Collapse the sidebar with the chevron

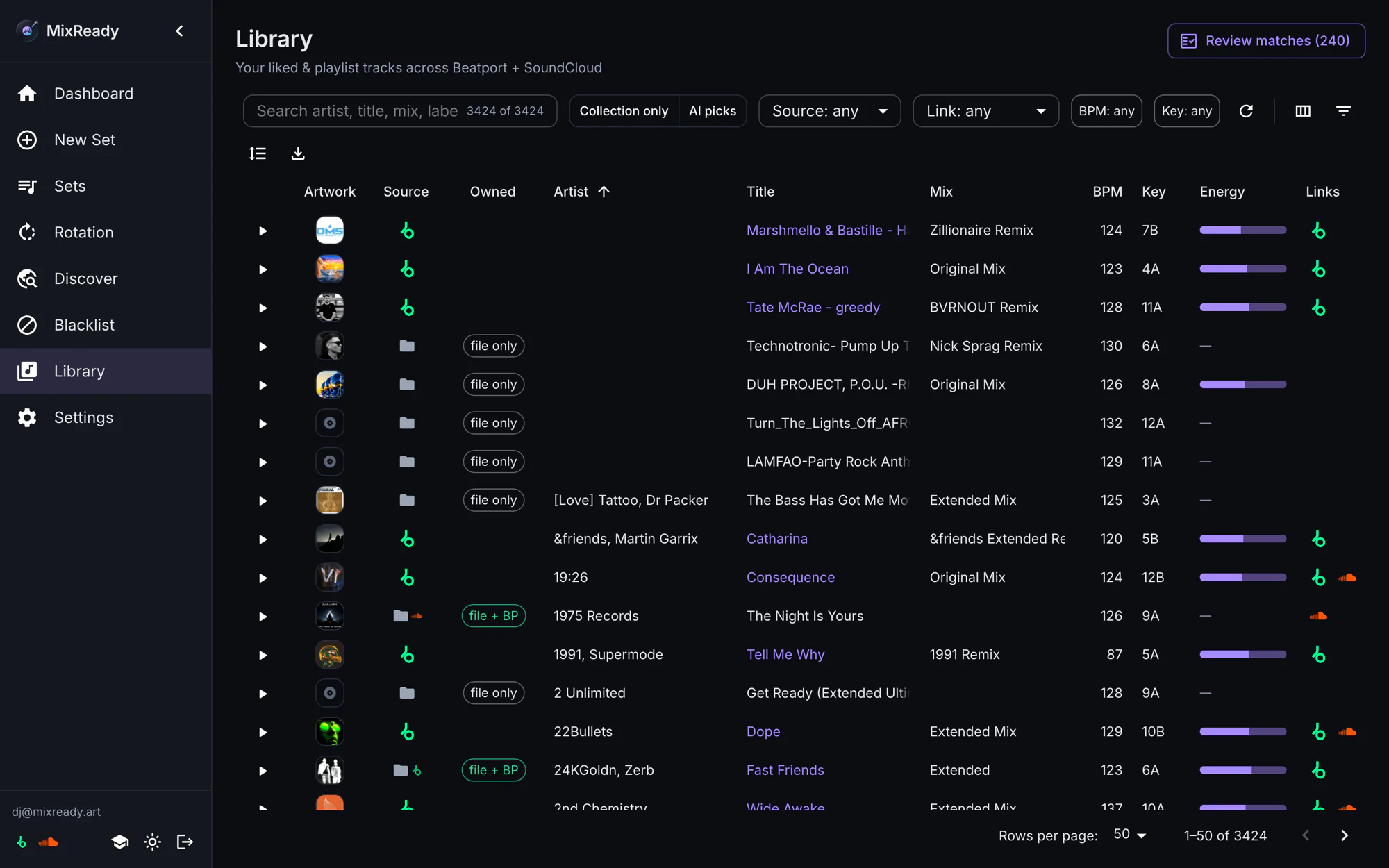click(180, 31)
